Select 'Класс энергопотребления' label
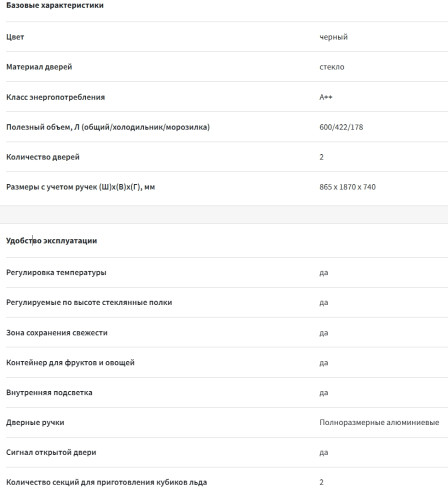The width and height of the screenshot is (448, 500). [55, 97]
